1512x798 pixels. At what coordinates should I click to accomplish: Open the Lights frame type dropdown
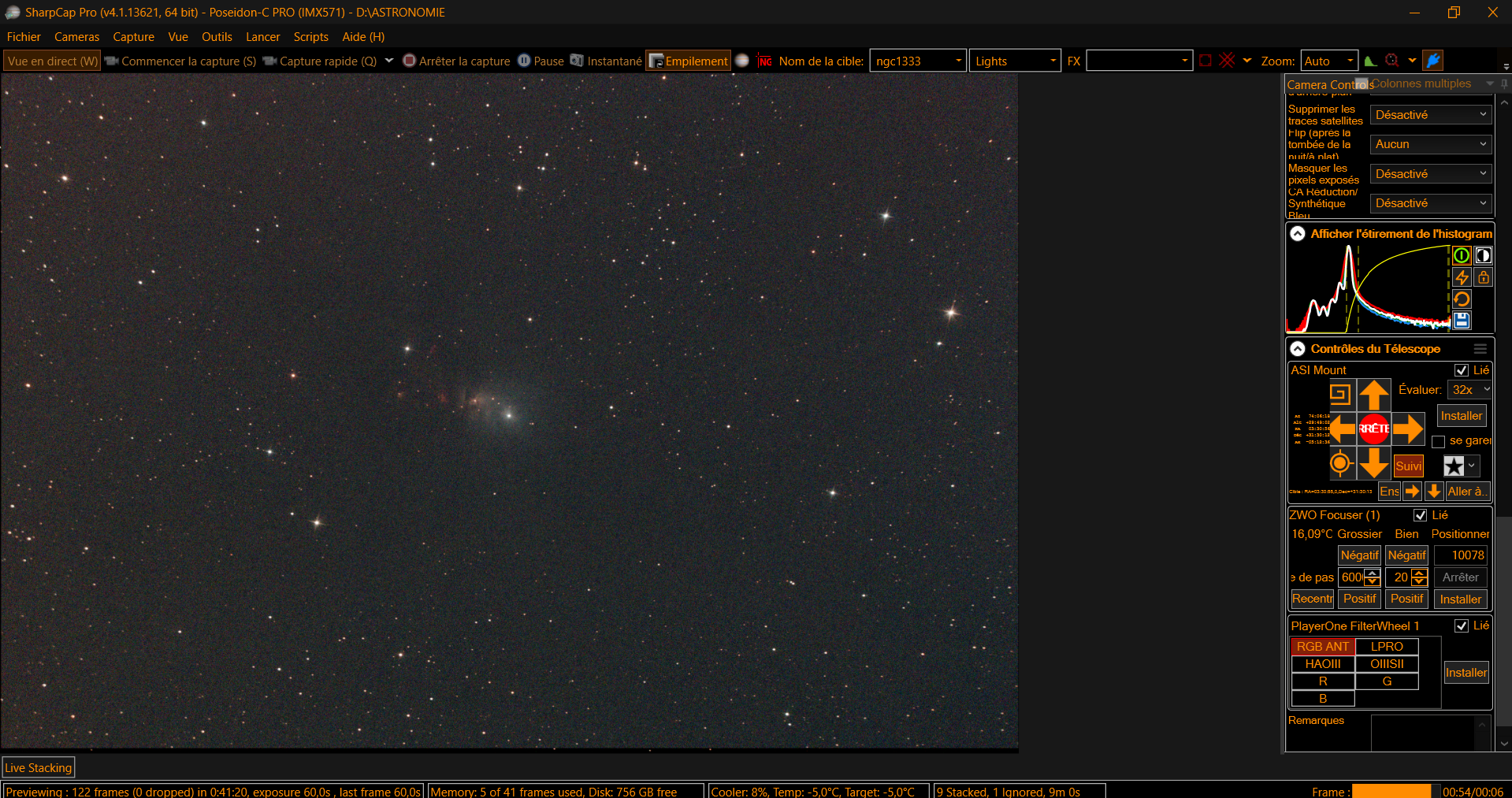[1015, 61]
